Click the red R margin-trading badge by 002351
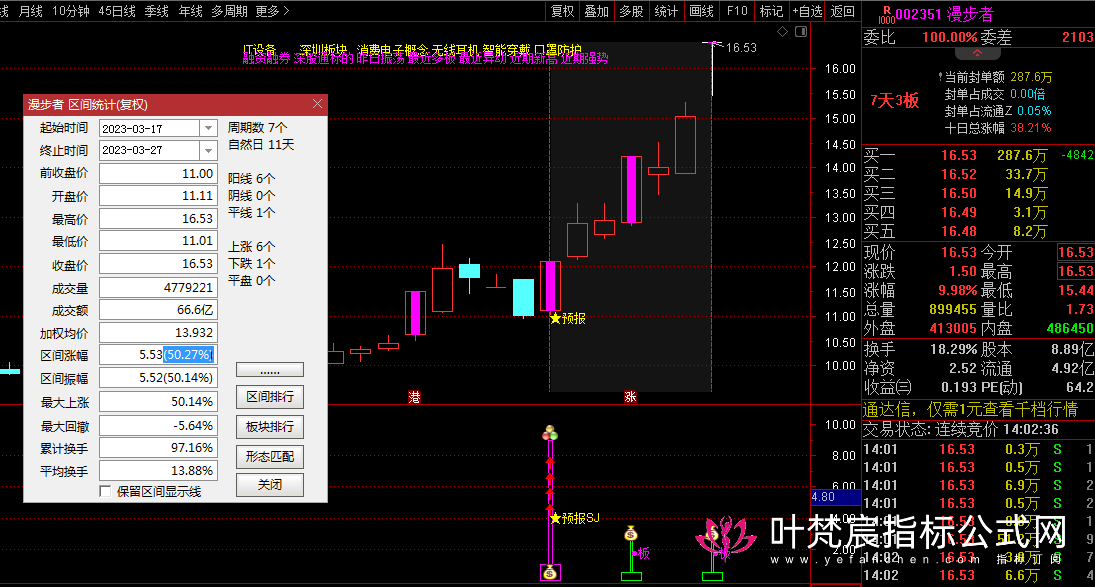 (x=886, y=14)
